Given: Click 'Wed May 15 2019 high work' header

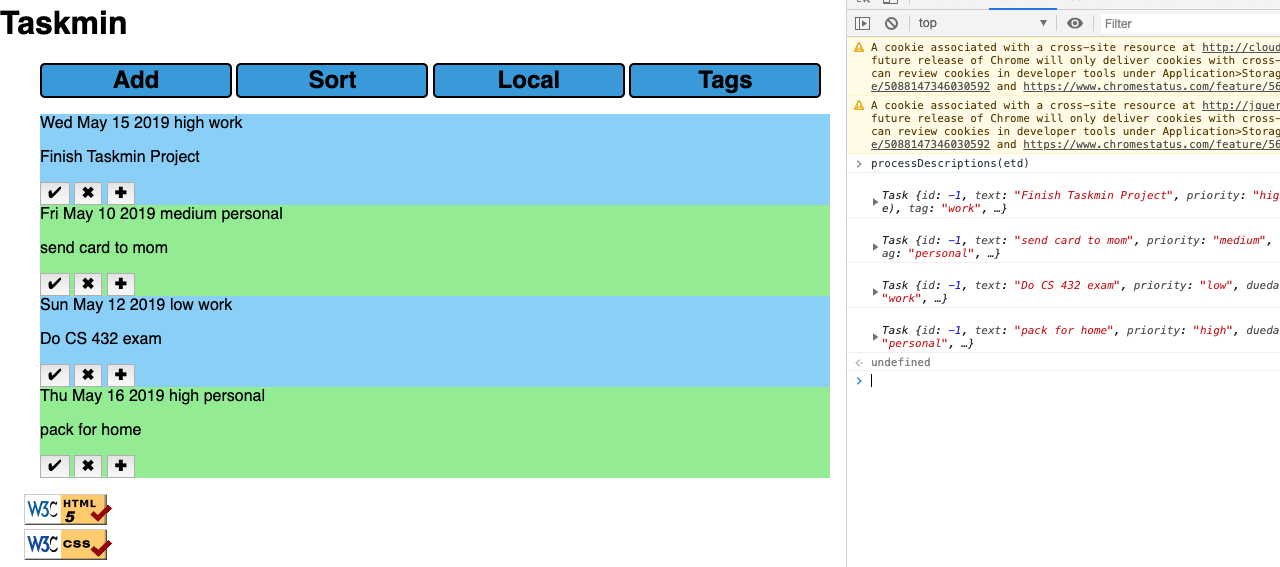Looking at the screenshot, I should click(x=141, y=123).
